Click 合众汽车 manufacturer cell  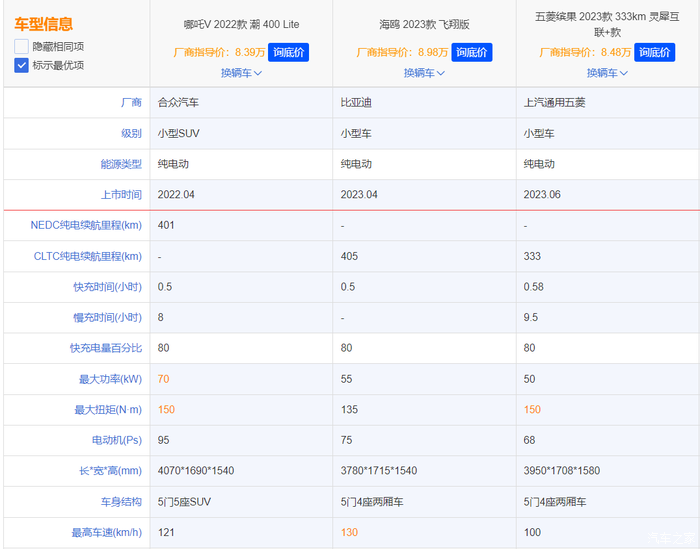[x=178, y=103]
